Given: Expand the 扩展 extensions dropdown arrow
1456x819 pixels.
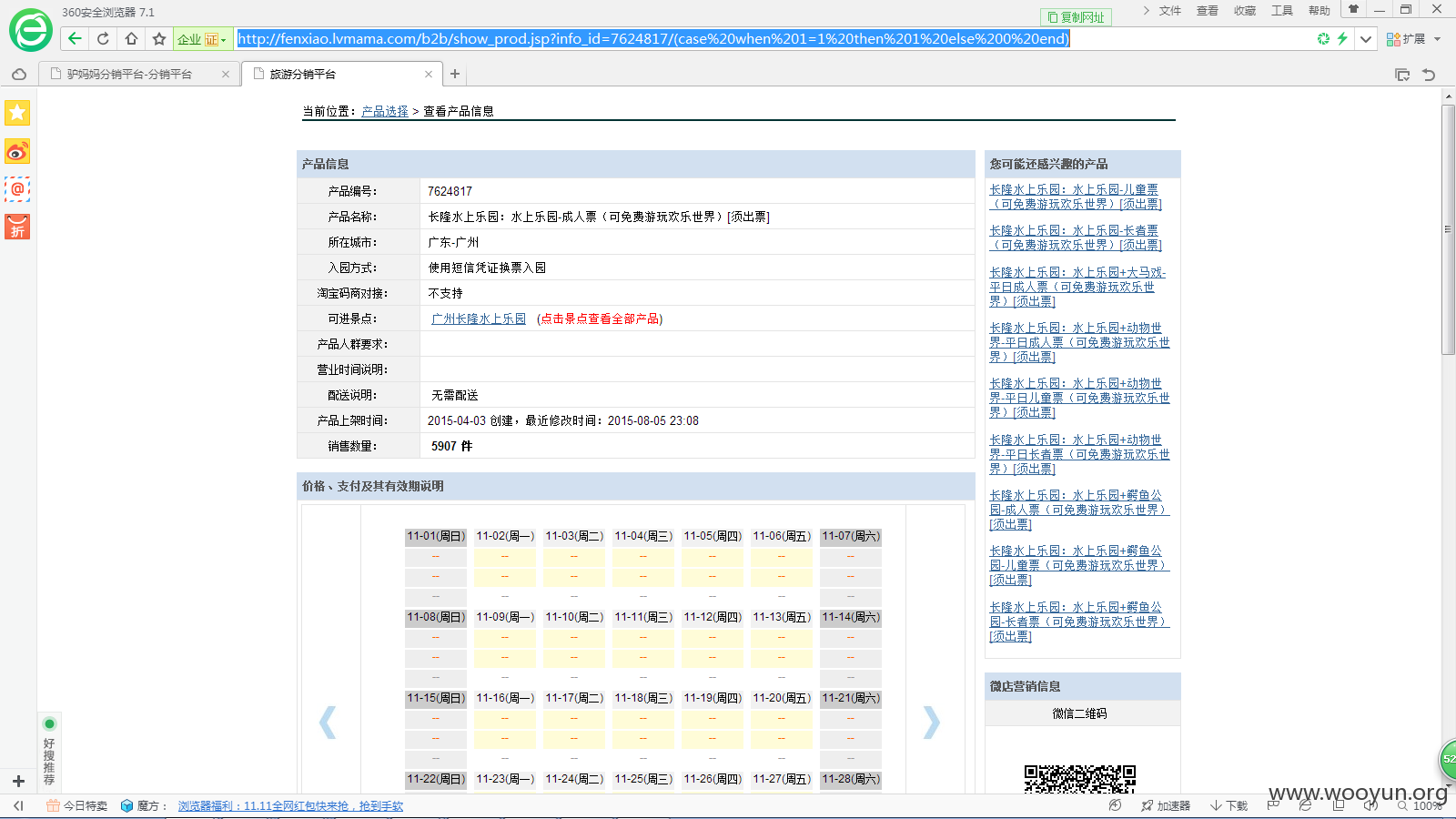Looking at the screenshot, I should 1438,39.
